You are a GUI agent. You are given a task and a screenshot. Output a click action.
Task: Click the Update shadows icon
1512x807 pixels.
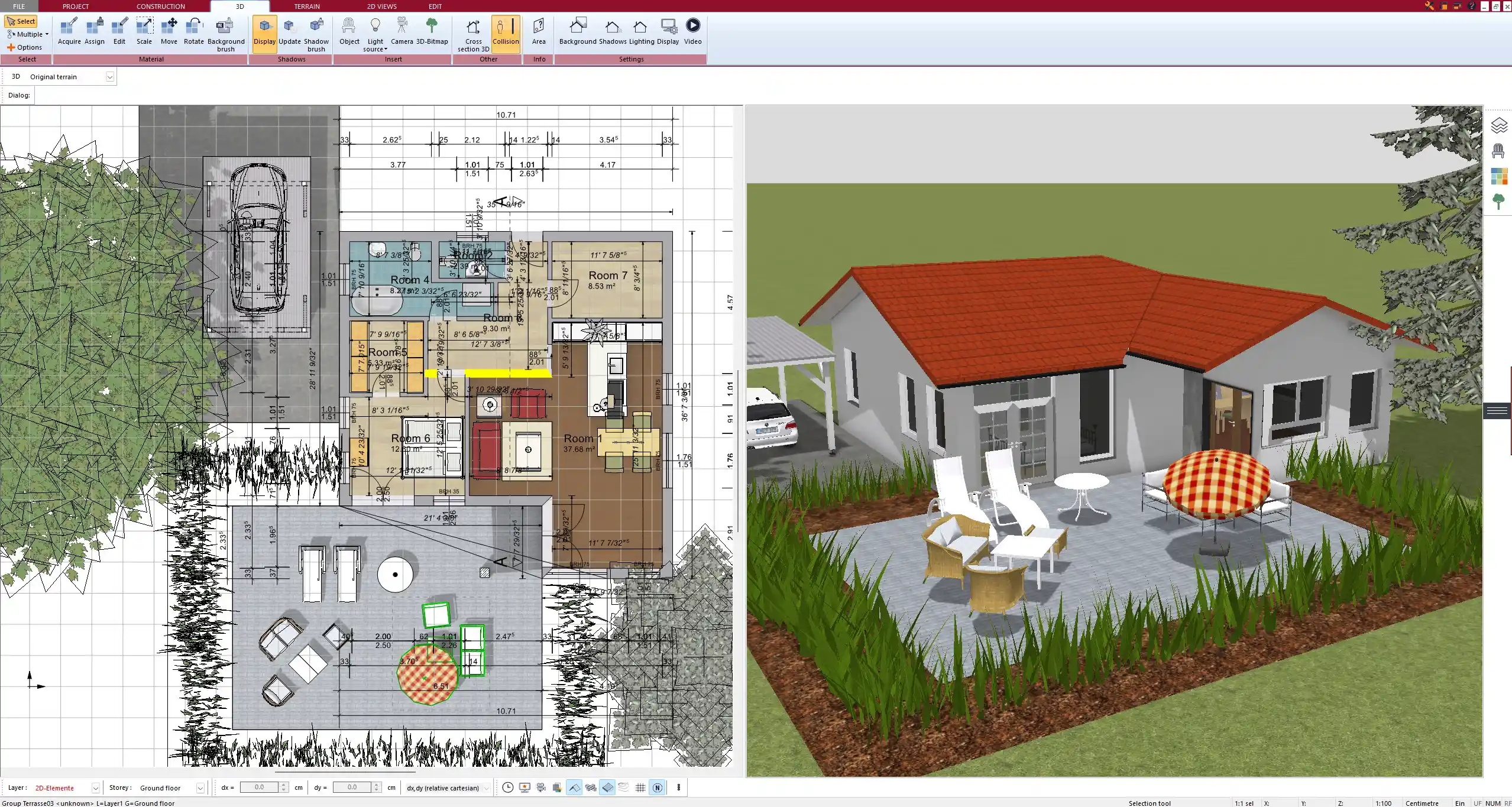coord(290,31)
